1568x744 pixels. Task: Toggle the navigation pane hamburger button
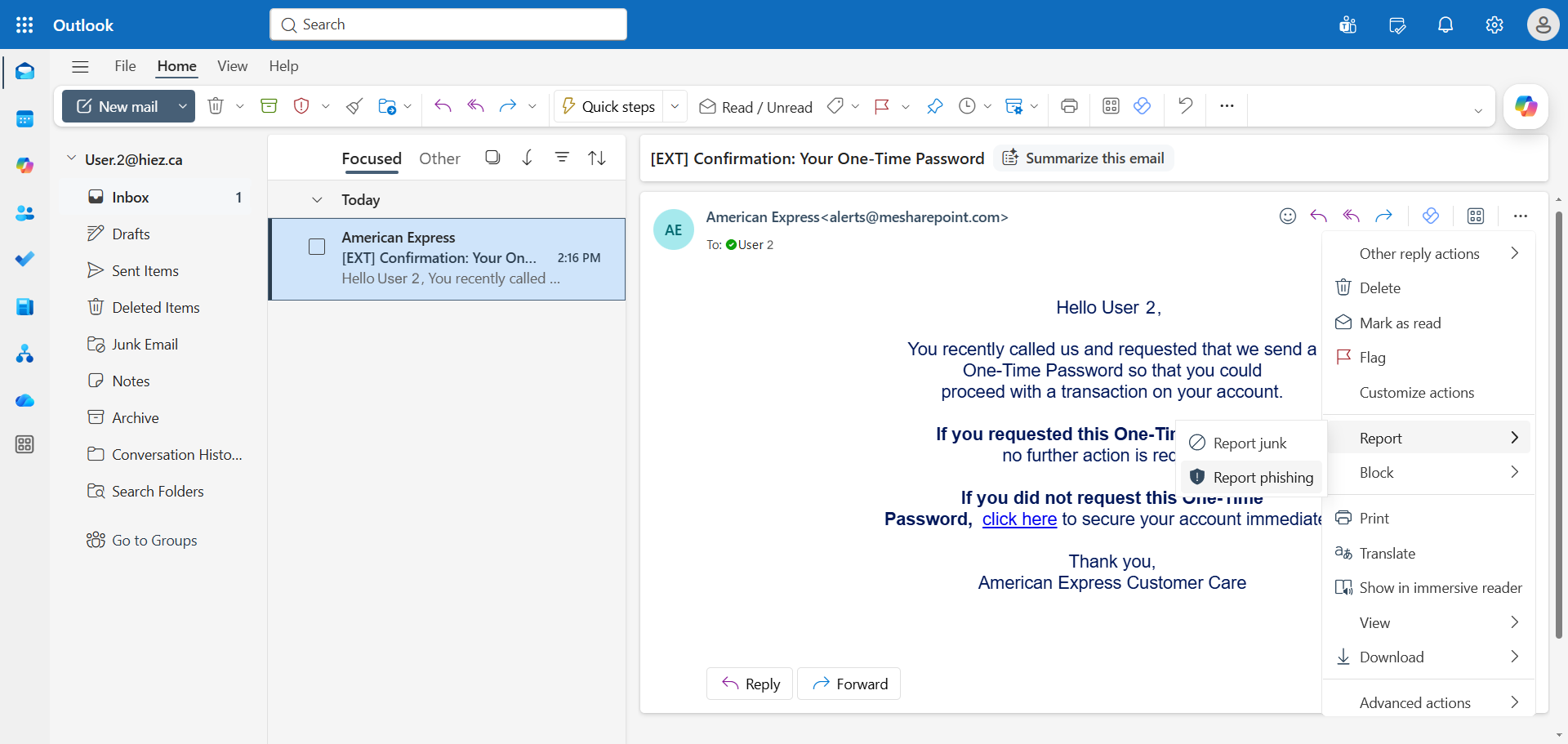coord(80,67)
